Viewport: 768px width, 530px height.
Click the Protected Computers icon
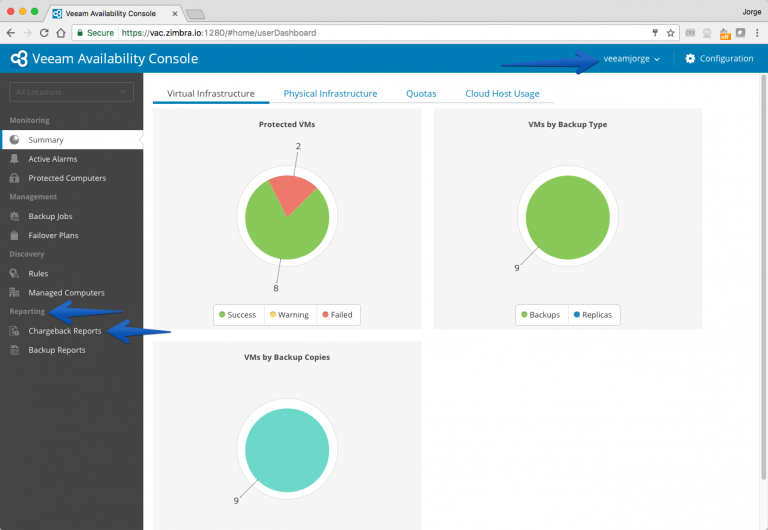15,178
